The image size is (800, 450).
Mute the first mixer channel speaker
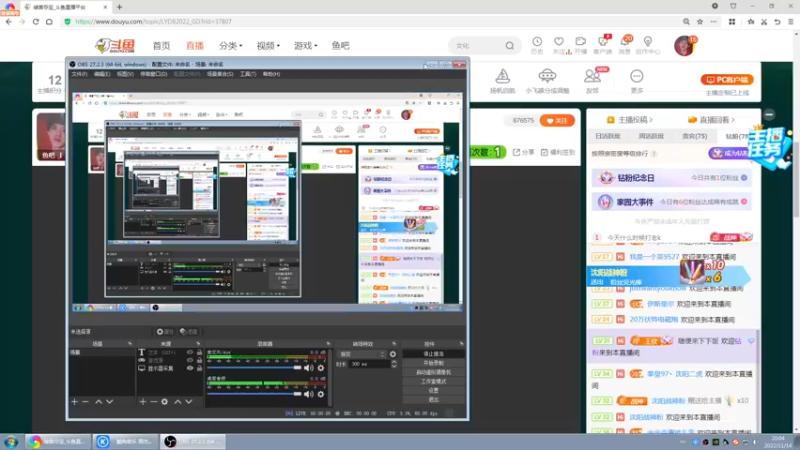click(309, 368)
